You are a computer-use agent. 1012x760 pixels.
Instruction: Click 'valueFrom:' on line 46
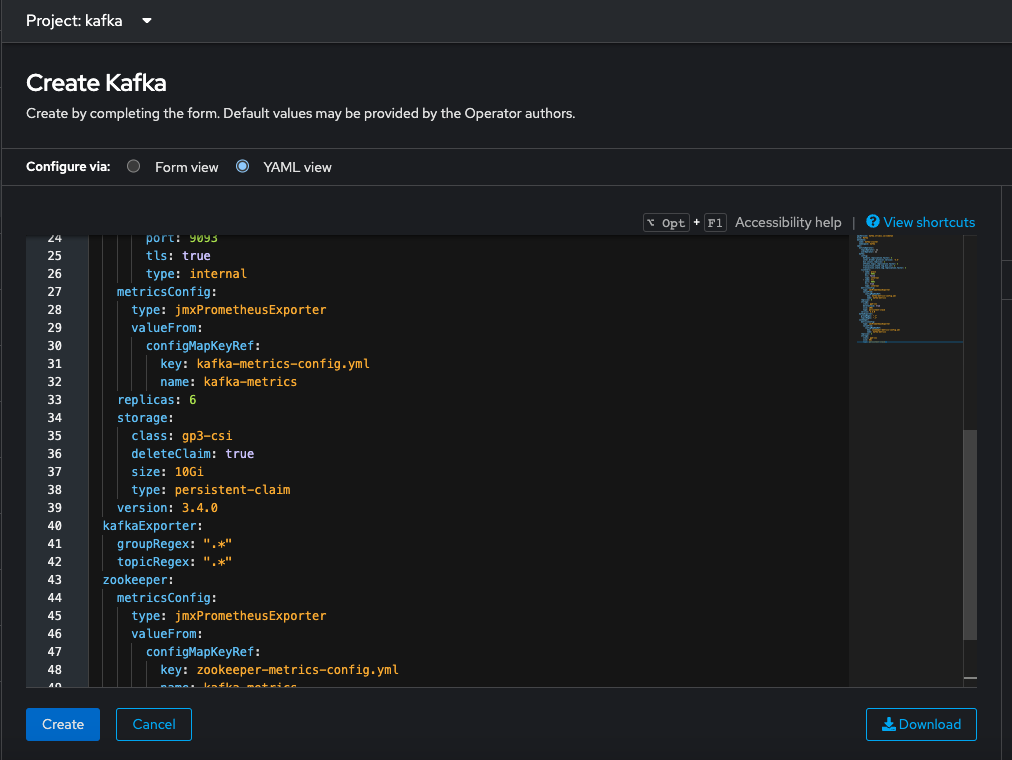167,634
